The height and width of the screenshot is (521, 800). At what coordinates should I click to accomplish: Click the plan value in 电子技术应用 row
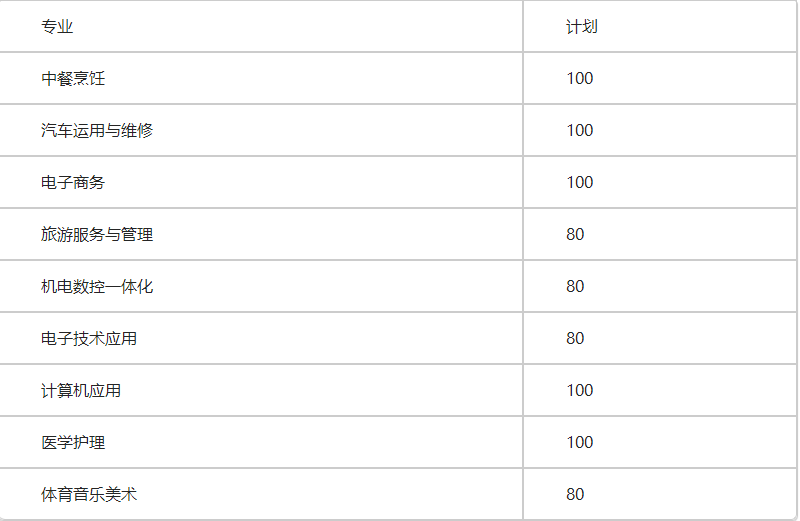pyautogui.click(x=575, y=339)
